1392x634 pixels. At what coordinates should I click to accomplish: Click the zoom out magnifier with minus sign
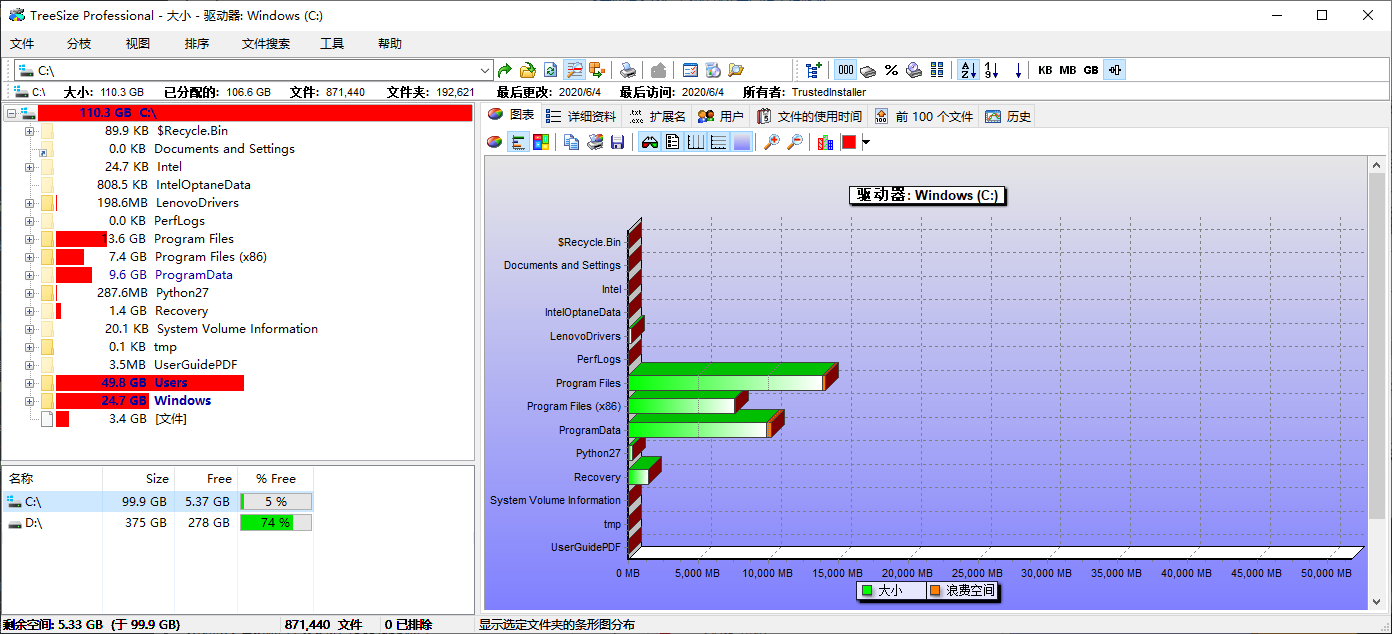(795, 142)
